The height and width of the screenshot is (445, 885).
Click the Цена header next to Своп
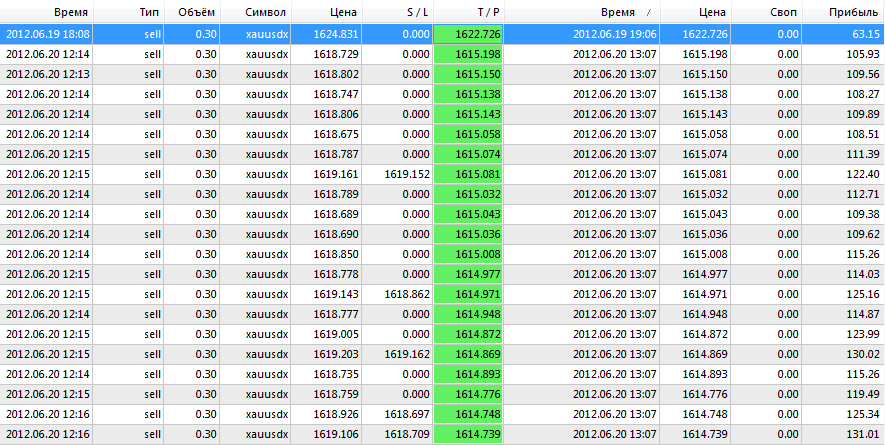(x=696, y=12)
